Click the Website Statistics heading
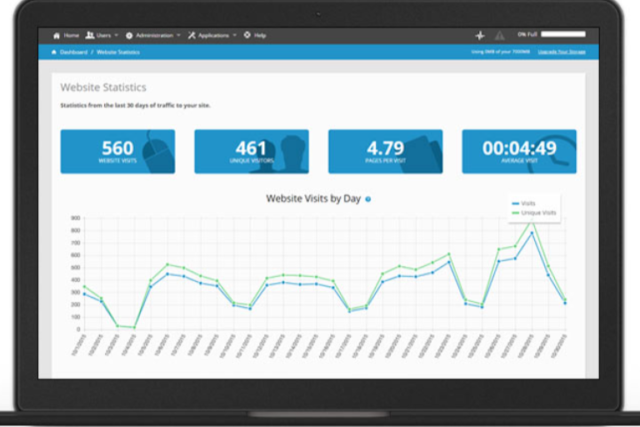 (x=103, y=87)
